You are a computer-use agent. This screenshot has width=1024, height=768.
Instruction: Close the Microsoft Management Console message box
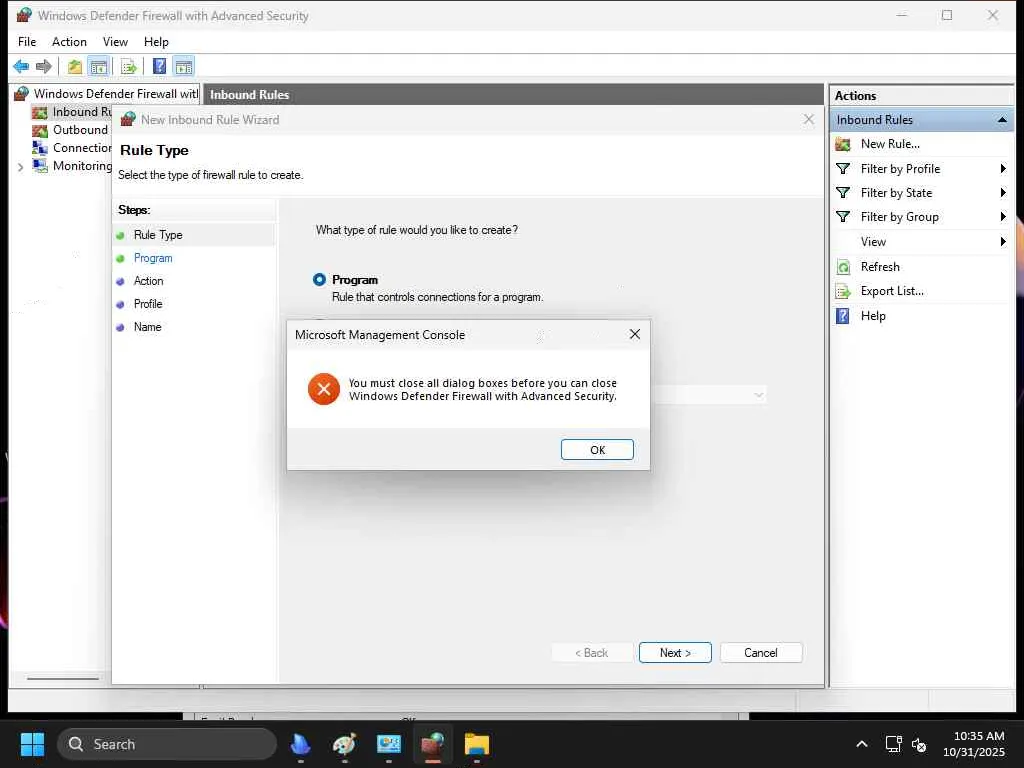click(x=635, y=334)
